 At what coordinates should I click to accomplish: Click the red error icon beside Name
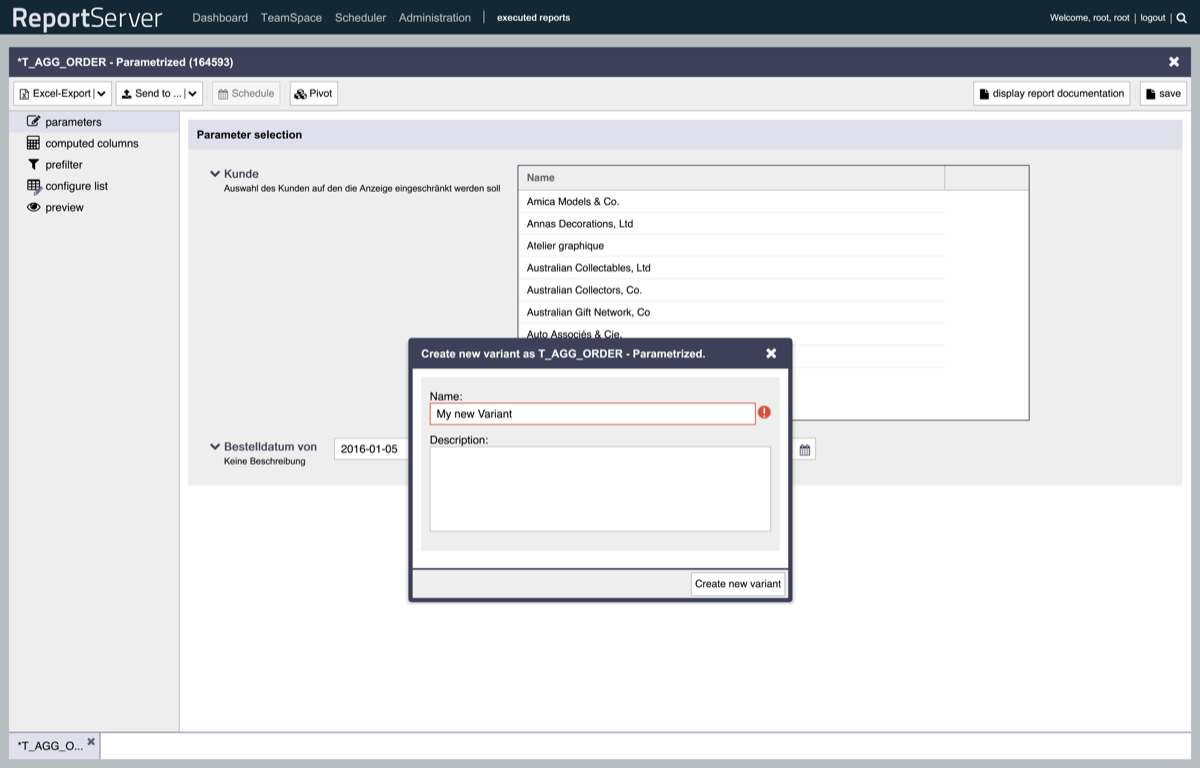click(x=765, y=412)
